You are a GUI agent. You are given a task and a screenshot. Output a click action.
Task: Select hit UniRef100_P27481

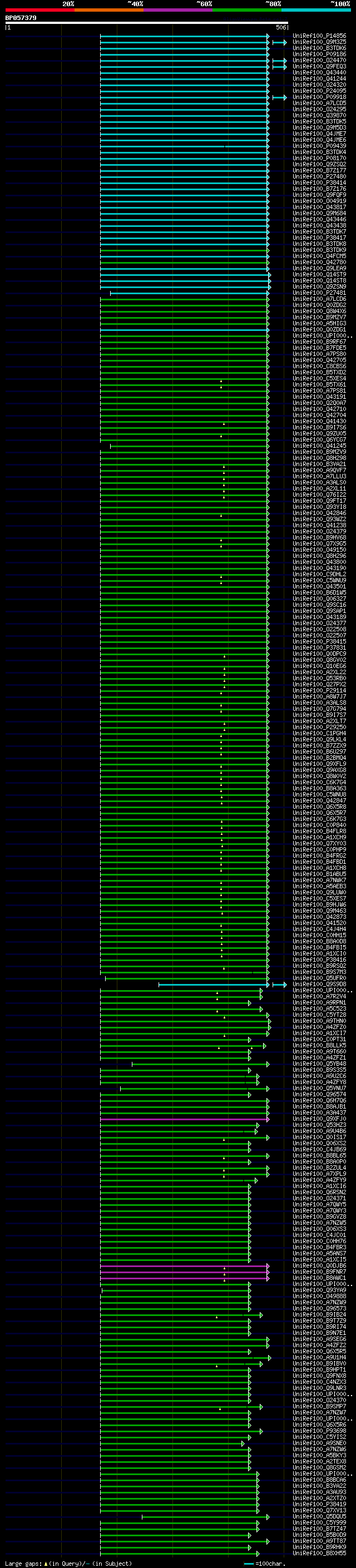pyautogui.click(x=319, y=293)
